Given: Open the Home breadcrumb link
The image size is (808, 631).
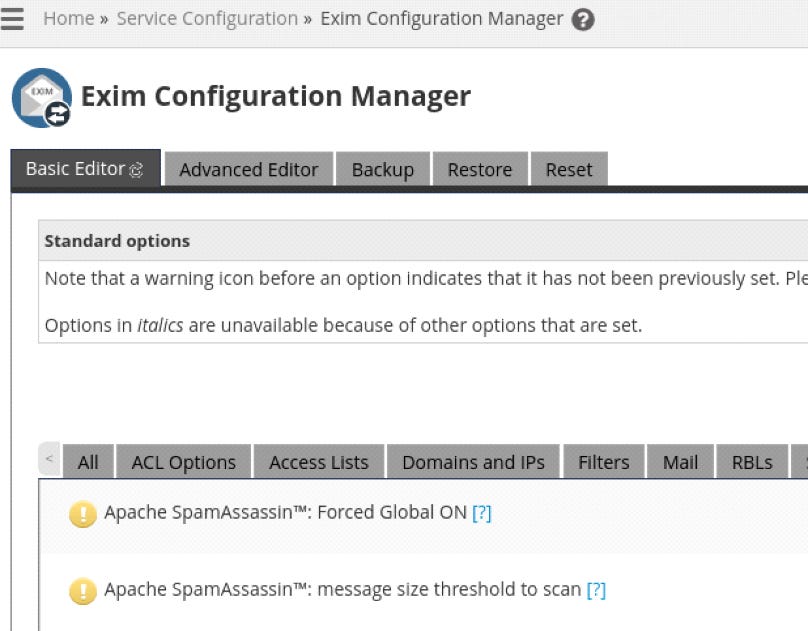Looking at the screenshot, I should [68, 19].
